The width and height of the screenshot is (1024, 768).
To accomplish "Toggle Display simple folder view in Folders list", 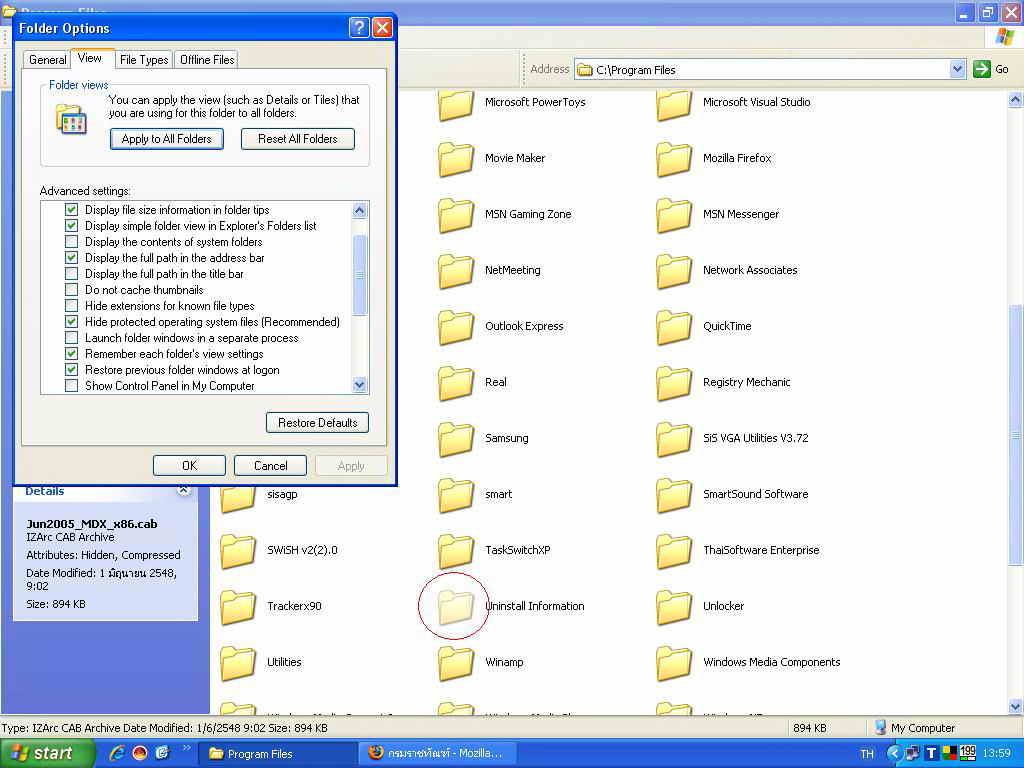I will point(71,226).
